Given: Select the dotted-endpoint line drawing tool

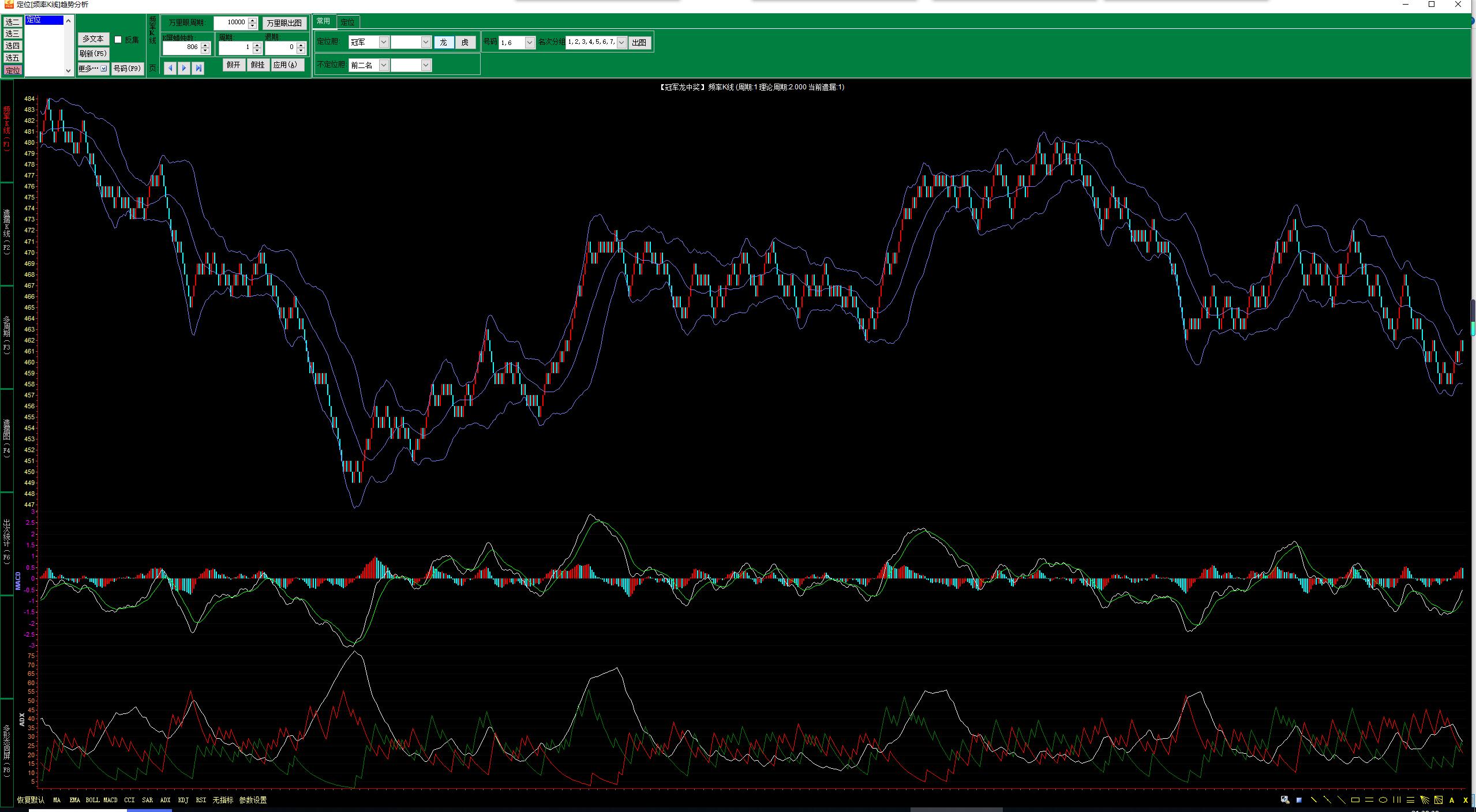Looking at the screenshot, I should pyautogui.click(x=1328, y=800).
